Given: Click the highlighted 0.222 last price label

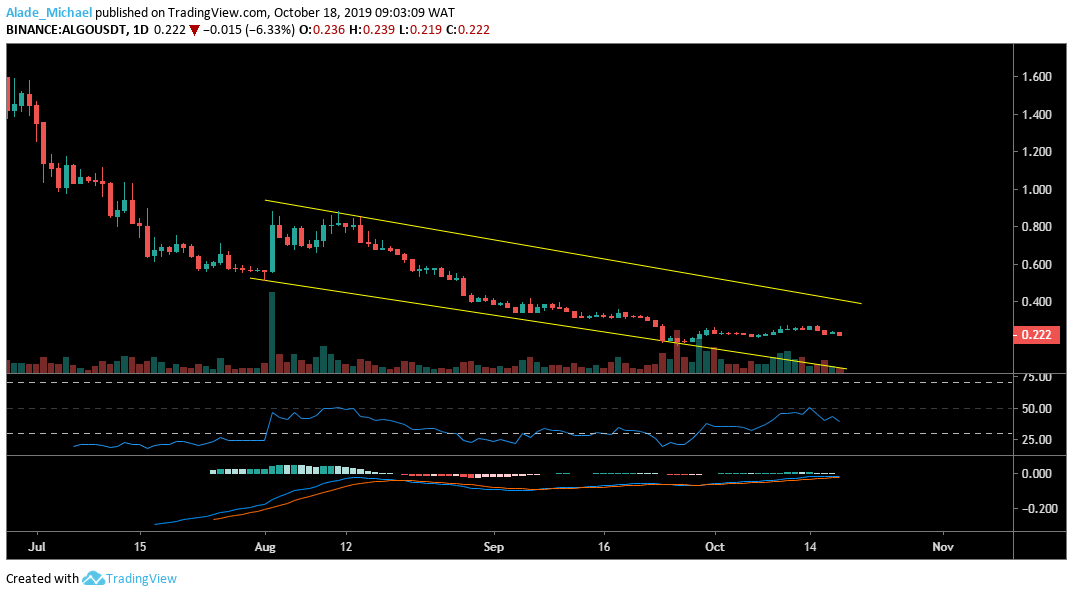Looking at the screenshot, I should tap(1038, 336).
